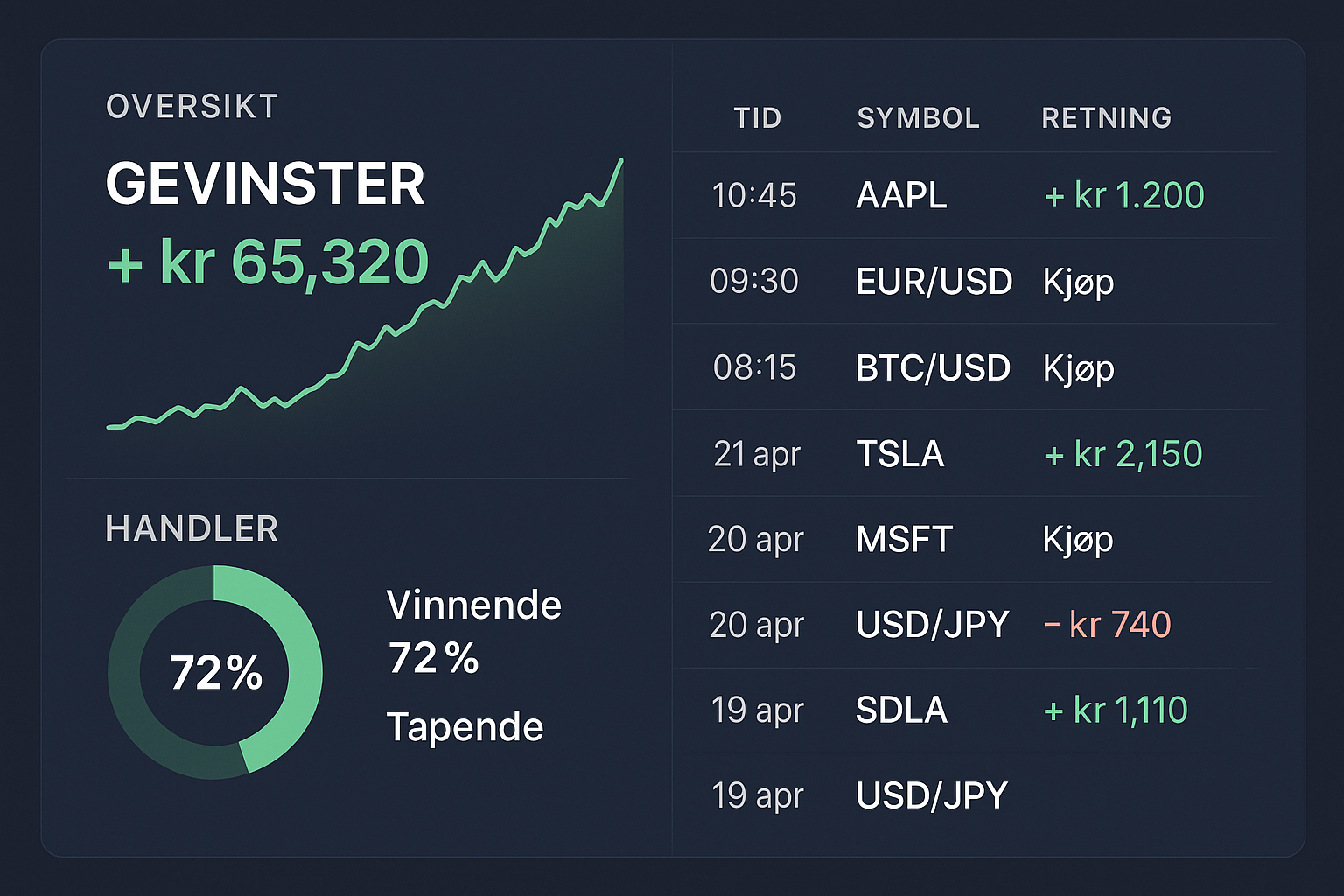Click Kjøp in the BTC/USD row
Screen dimensions: 1344x896
[x=1078, y=368]
